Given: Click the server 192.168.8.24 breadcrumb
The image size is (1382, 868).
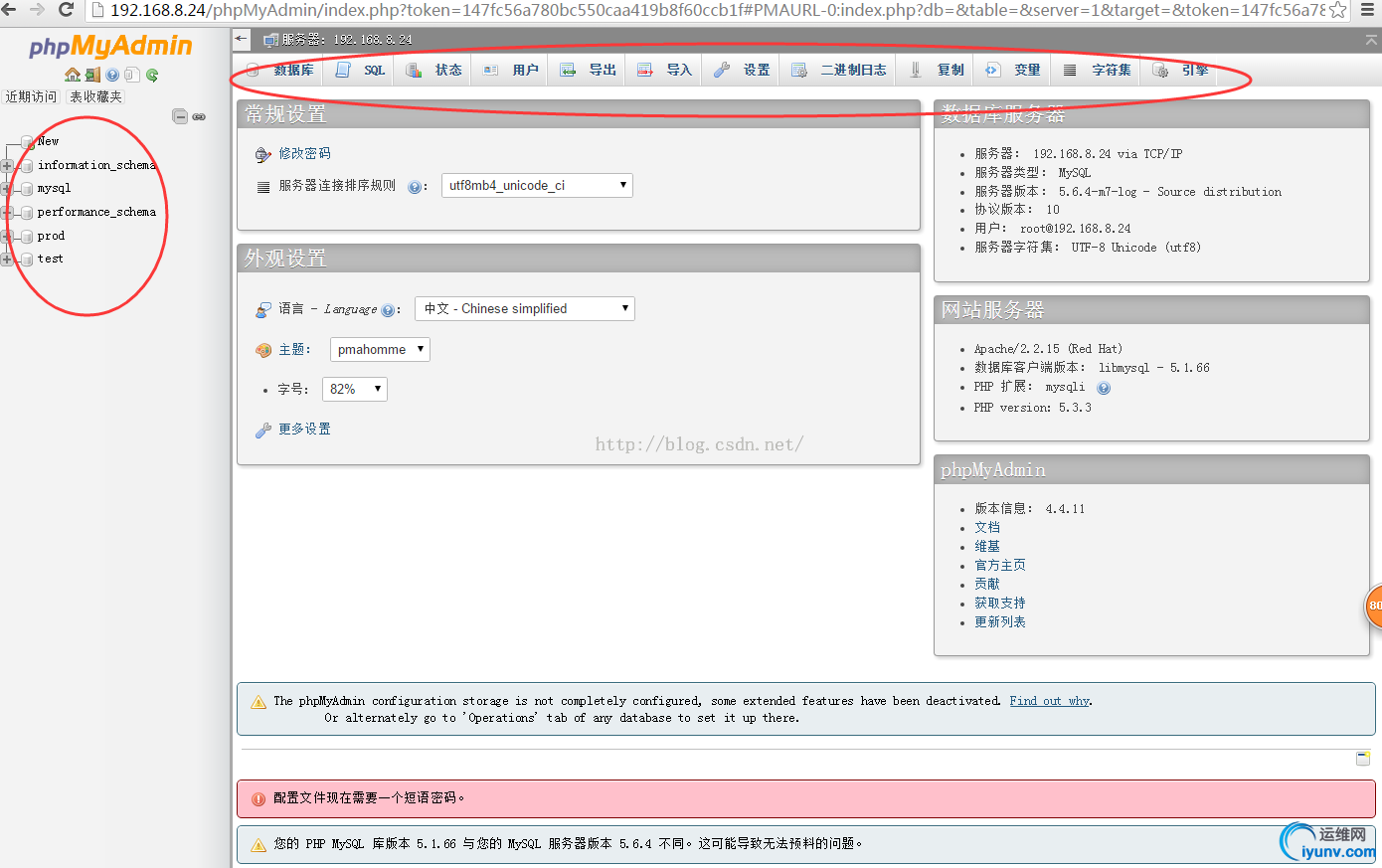Looking at the screenshot, I should (346, 40).
